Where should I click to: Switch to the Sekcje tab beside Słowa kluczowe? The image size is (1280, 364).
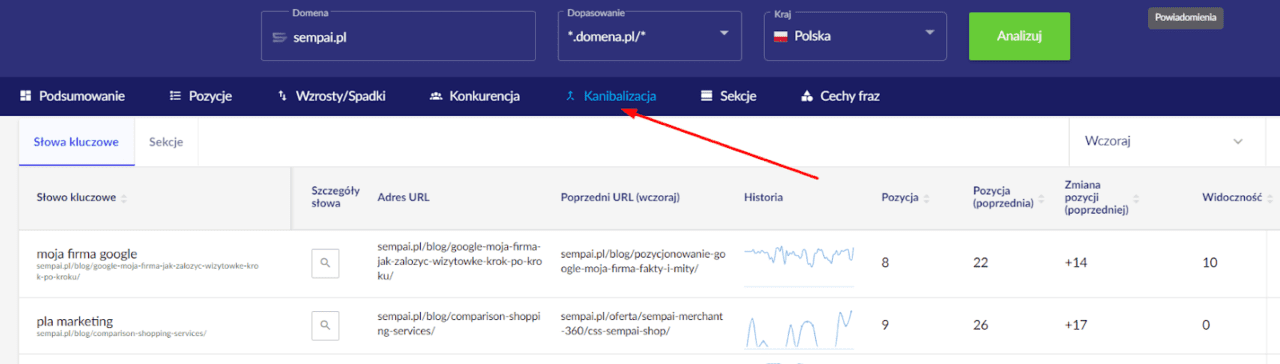point(166,142)
